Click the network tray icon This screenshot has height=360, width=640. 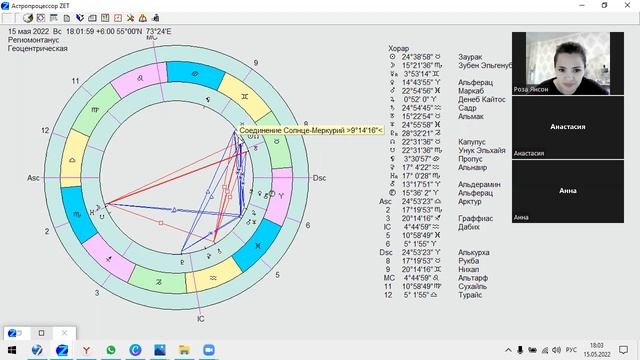click(545, 350)
